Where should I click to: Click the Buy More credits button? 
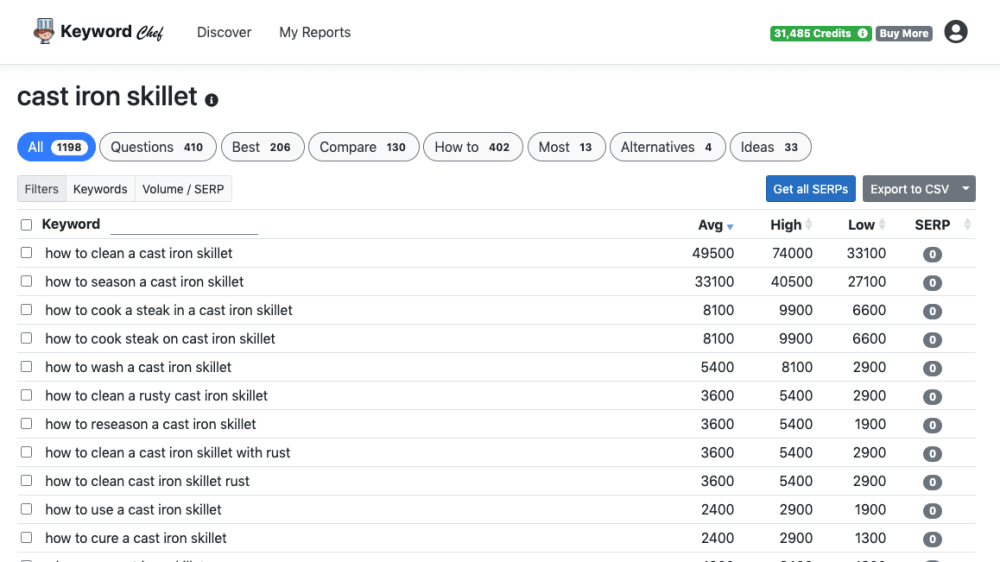(x=904, y=33)
